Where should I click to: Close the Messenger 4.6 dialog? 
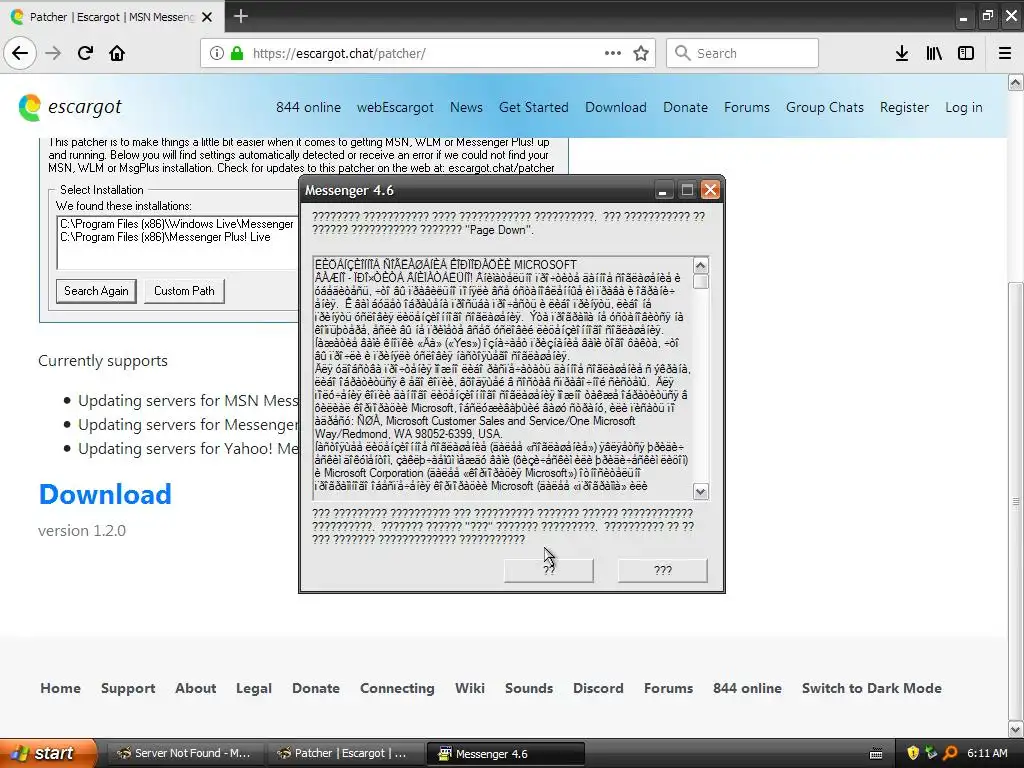pos(711,190)
